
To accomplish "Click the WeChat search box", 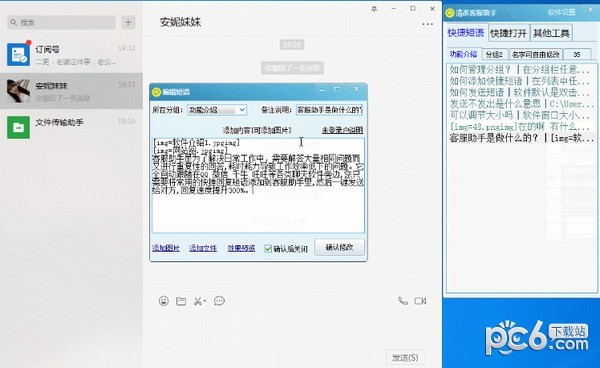I will point(61,23).
